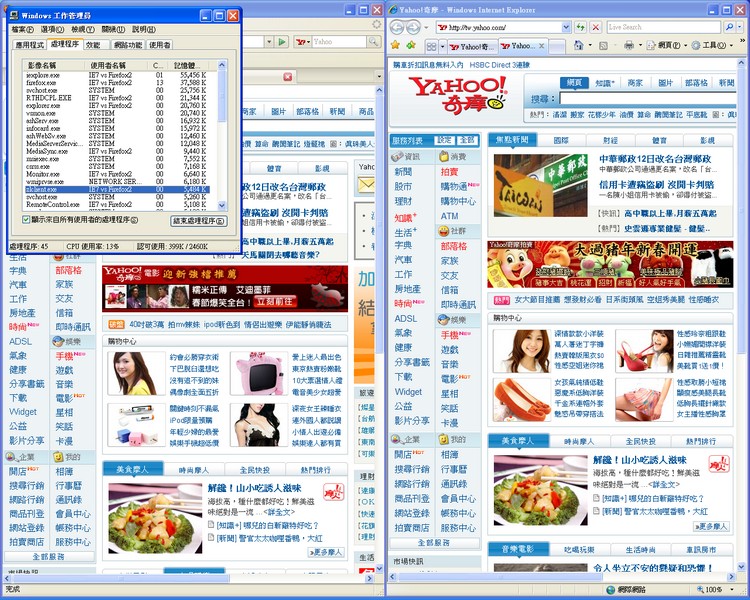Screen dimensions: 750x600
Task: Click the IE status bar 網際網路 zone icon
Action: pos(610,589)
